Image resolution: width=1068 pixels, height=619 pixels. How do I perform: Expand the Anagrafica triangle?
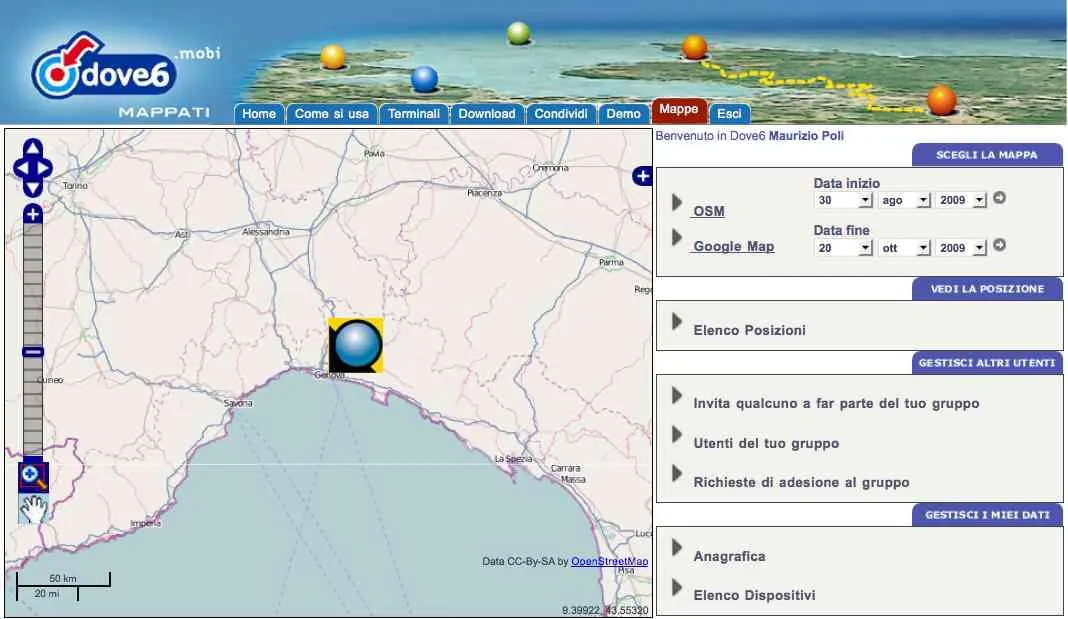[676, 547]
